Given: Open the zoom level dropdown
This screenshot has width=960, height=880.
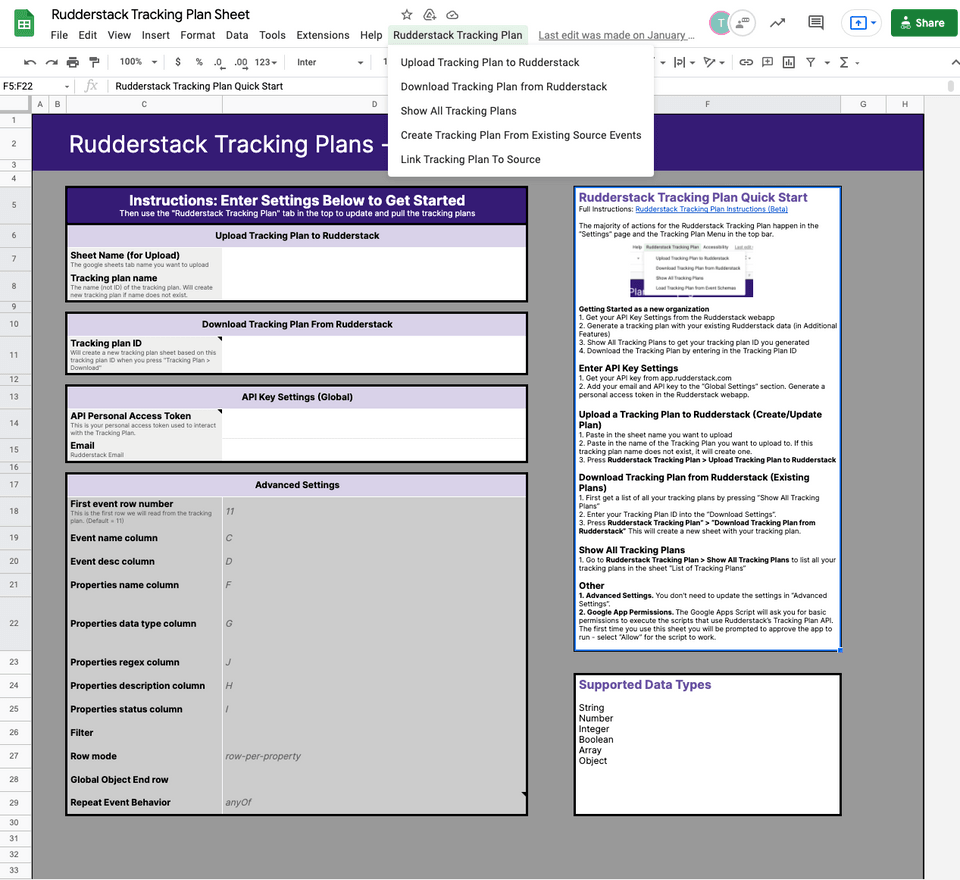Looking at the screenshot, I should 138,62.
